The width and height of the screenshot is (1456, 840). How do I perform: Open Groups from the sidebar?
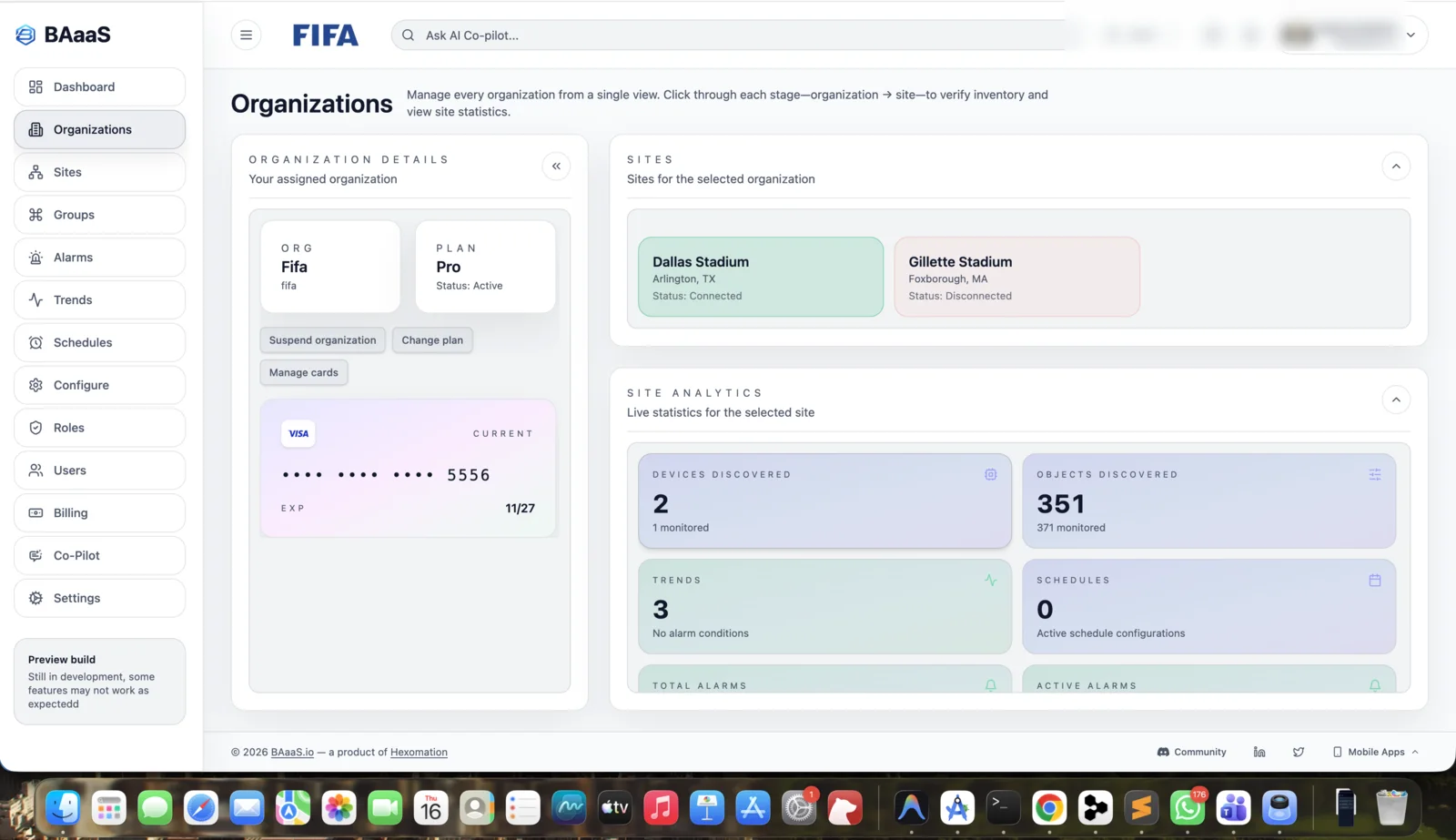pos(99,215)
